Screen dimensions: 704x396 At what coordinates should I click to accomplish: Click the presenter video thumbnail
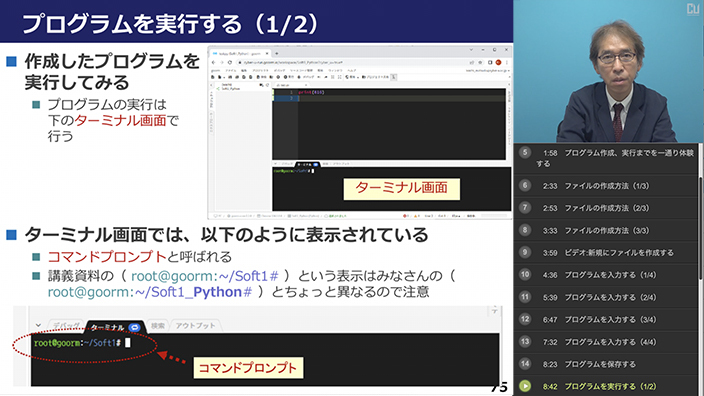[x=608, y=71]
